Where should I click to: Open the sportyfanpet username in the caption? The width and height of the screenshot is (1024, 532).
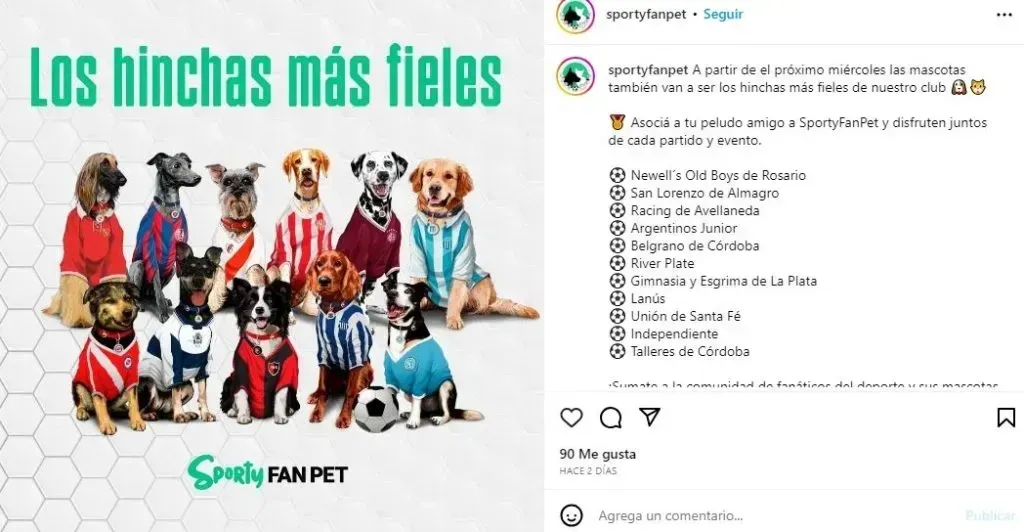pyautogui.click(x=648, y=70)
